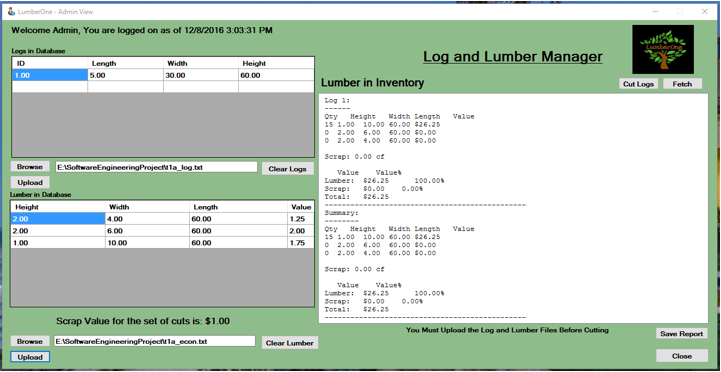Click Browse next to the log file path

pos(30,166)
